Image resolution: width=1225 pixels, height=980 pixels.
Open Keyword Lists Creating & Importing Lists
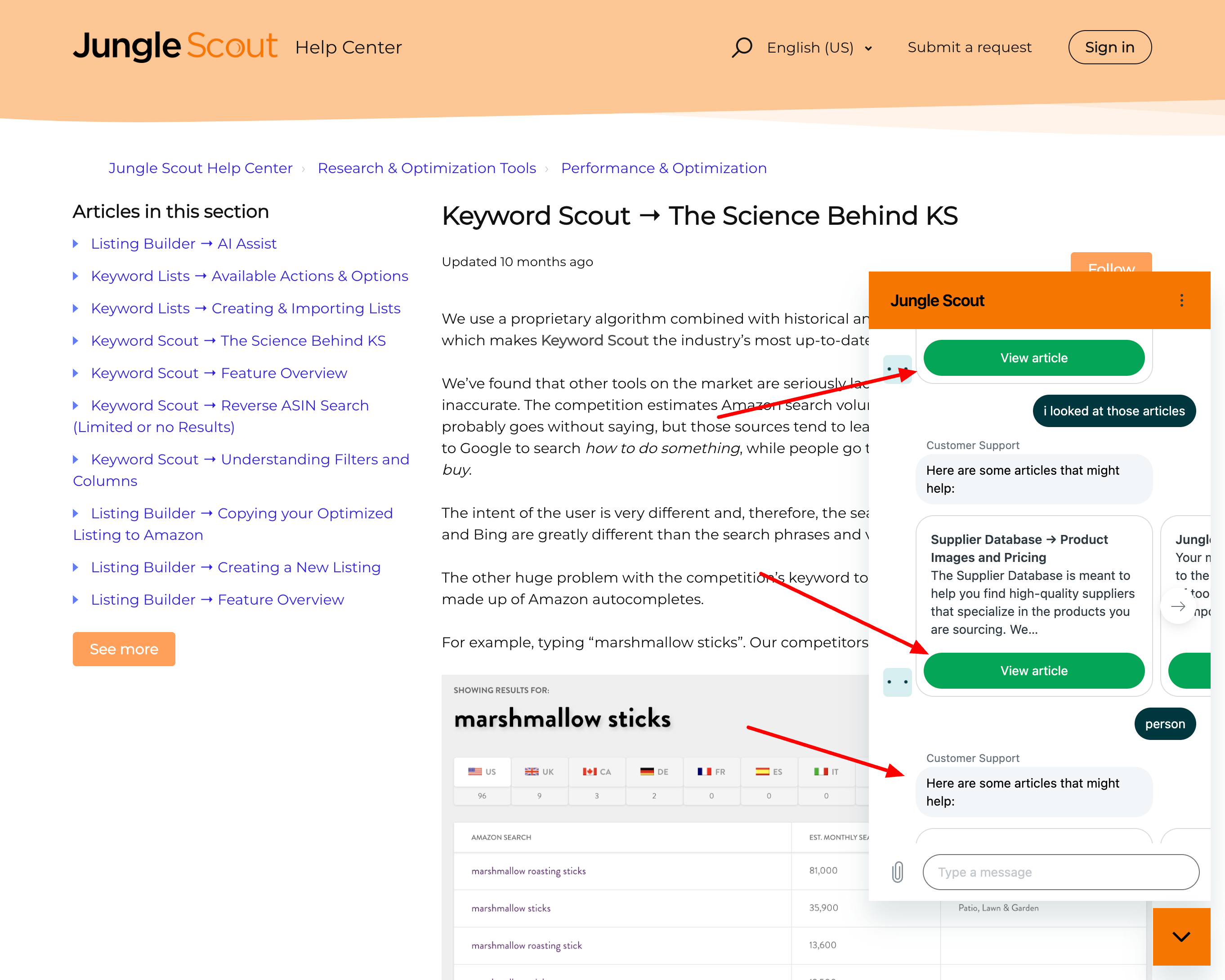pyautogui.click(x=246, y=308)
